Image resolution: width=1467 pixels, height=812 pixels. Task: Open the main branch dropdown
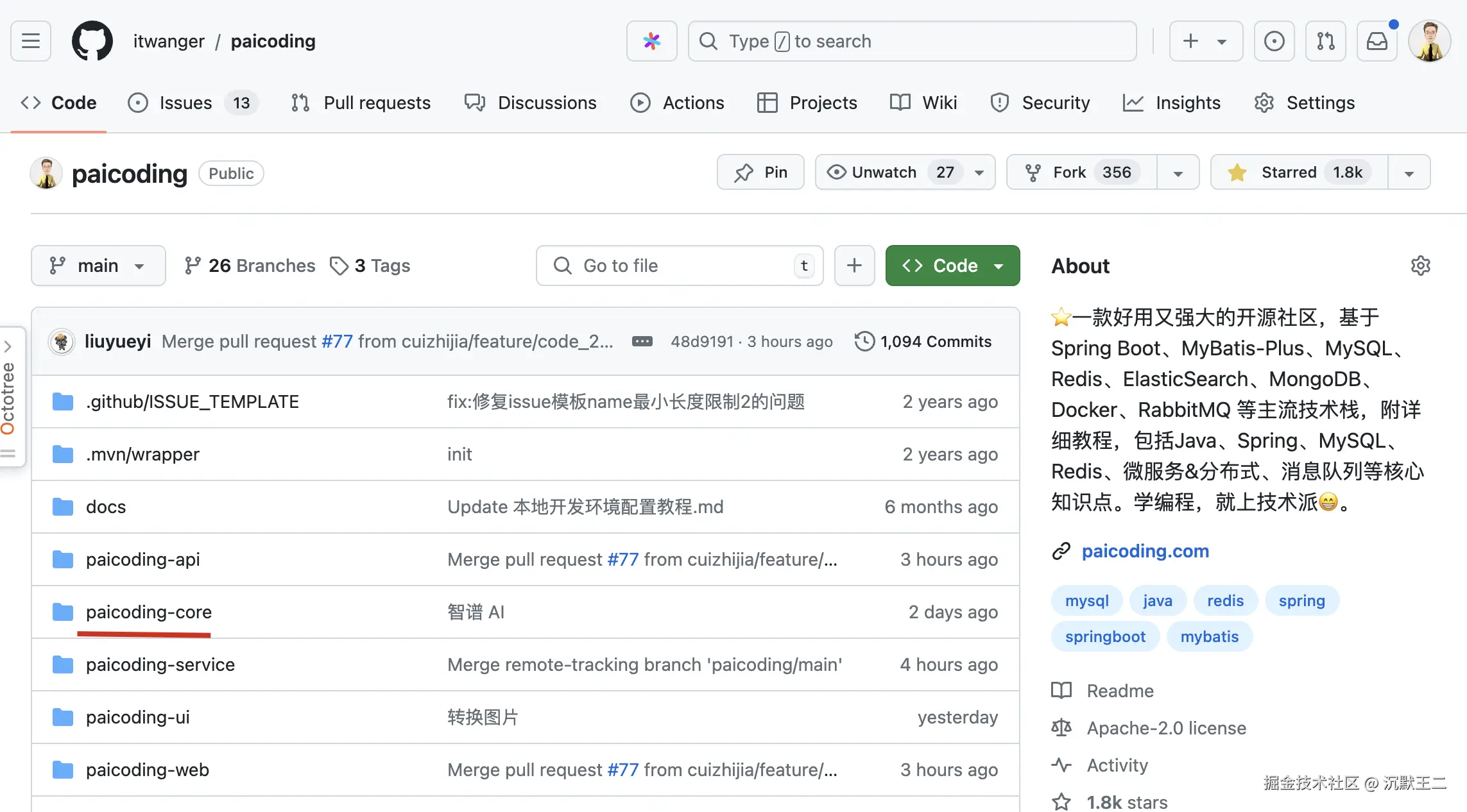(x=98, y=266)
